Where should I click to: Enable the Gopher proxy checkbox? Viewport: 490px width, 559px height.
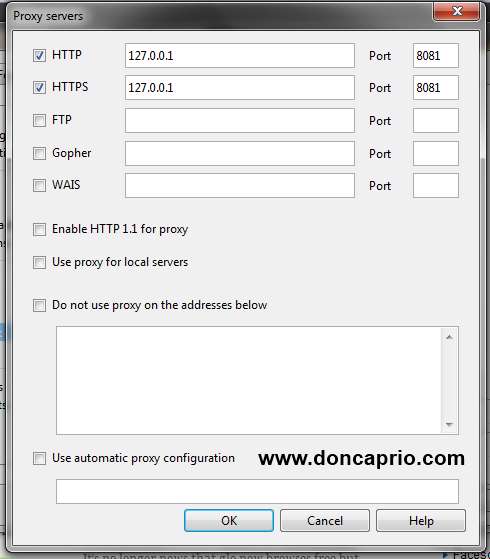click(x=39, y=153)
